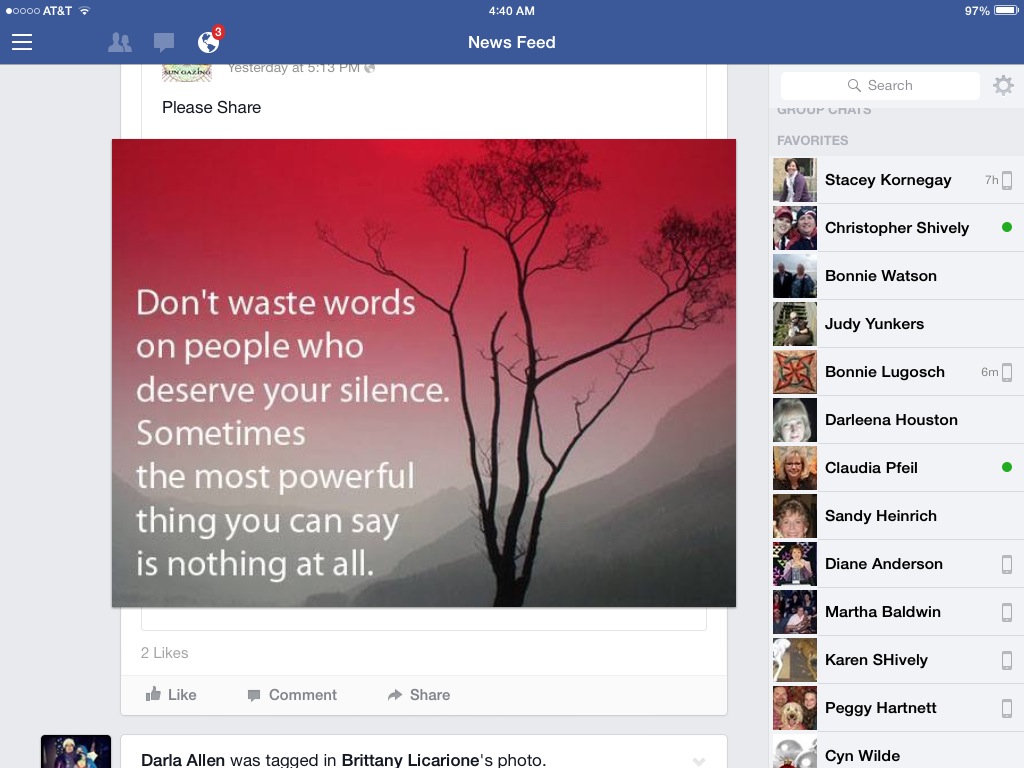Open the red tree quote image
The image size is (1024, 768).
point(424,373)
